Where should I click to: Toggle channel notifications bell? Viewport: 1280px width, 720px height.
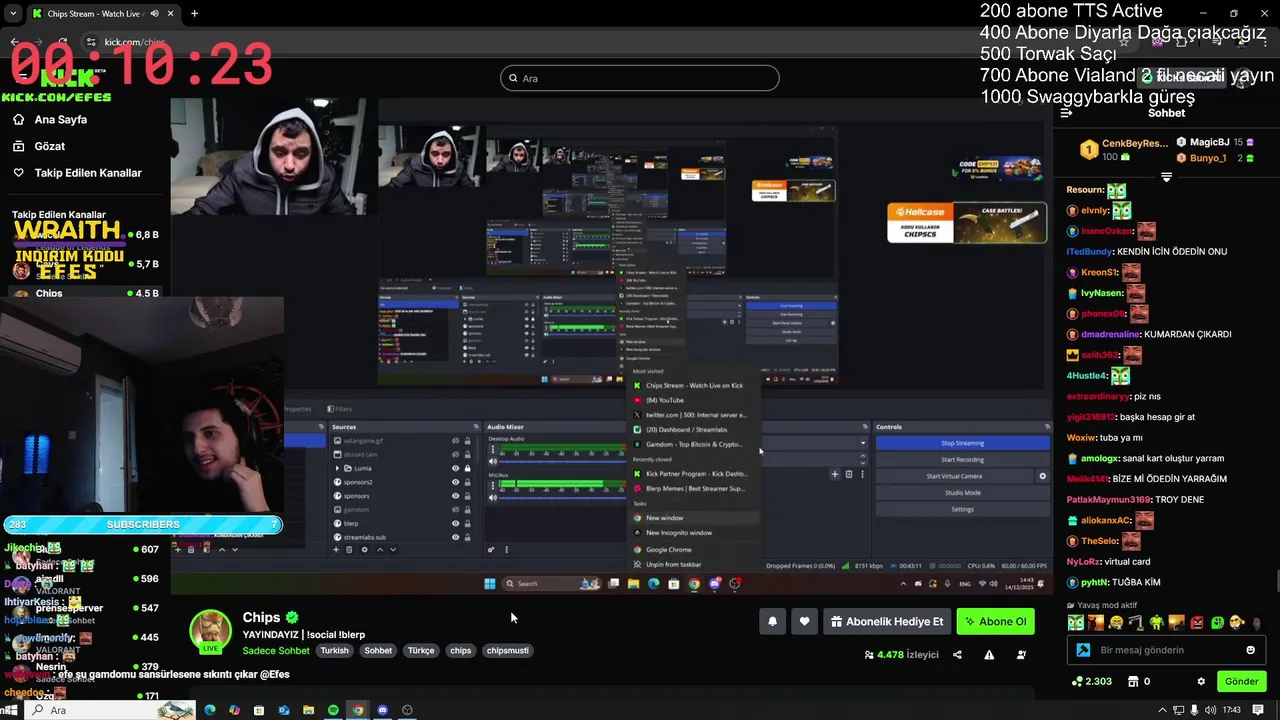pyautogui.click(x=772, y=621)
